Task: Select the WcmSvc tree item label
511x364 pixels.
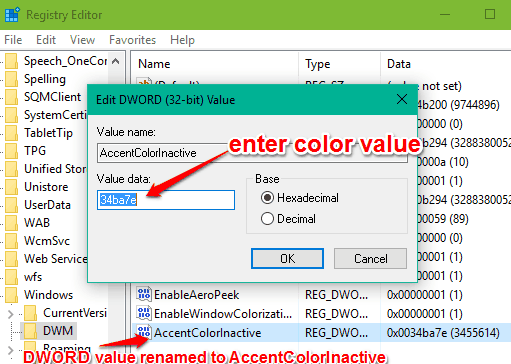Action: 47,241
